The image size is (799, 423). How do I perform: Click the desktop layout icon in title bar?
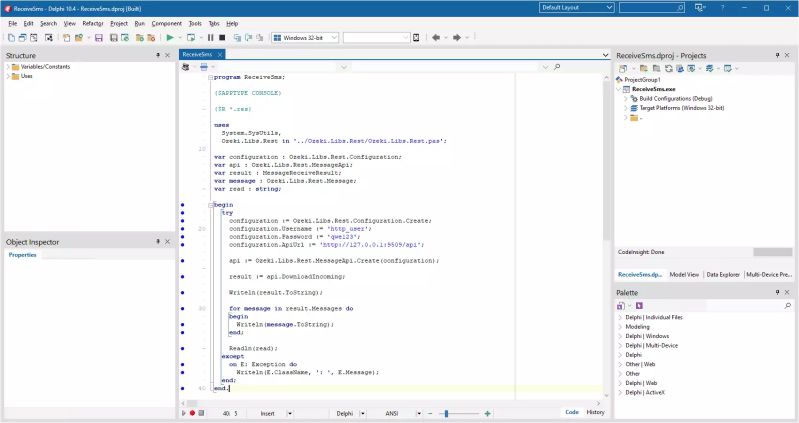[x=700, y=8]
